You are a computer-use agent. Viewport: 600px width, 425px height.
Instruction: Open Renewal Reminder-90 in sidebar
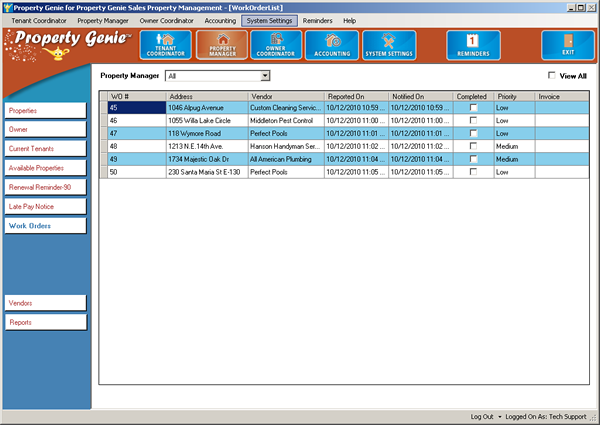pyautogui.click(x=45, y=187)
